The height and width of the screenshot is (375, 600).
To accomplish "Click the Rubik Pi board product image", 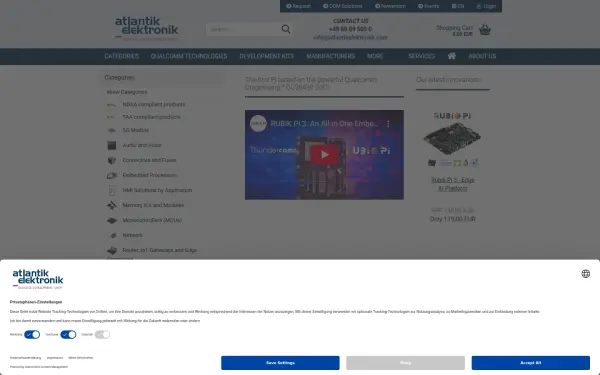I will (x=452, y=140).
